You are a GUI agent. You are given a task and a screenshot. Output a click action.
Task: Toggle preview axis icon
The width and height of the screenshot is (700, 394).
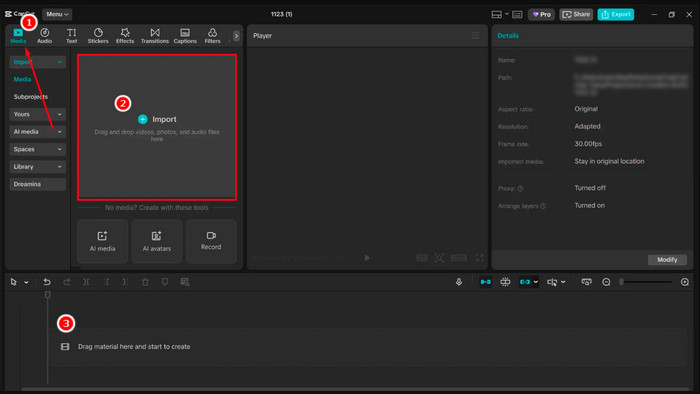click(552, 282)
